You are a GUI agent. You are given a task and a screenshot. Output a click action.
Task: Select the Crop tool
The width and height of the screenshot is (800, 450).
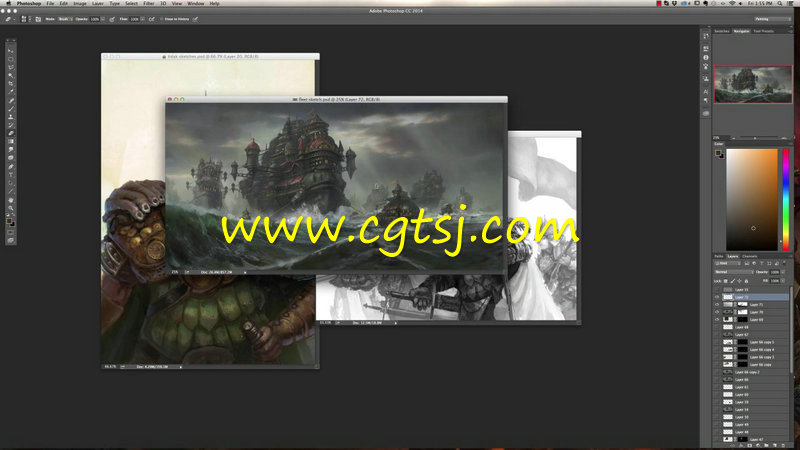coord(11,84)
